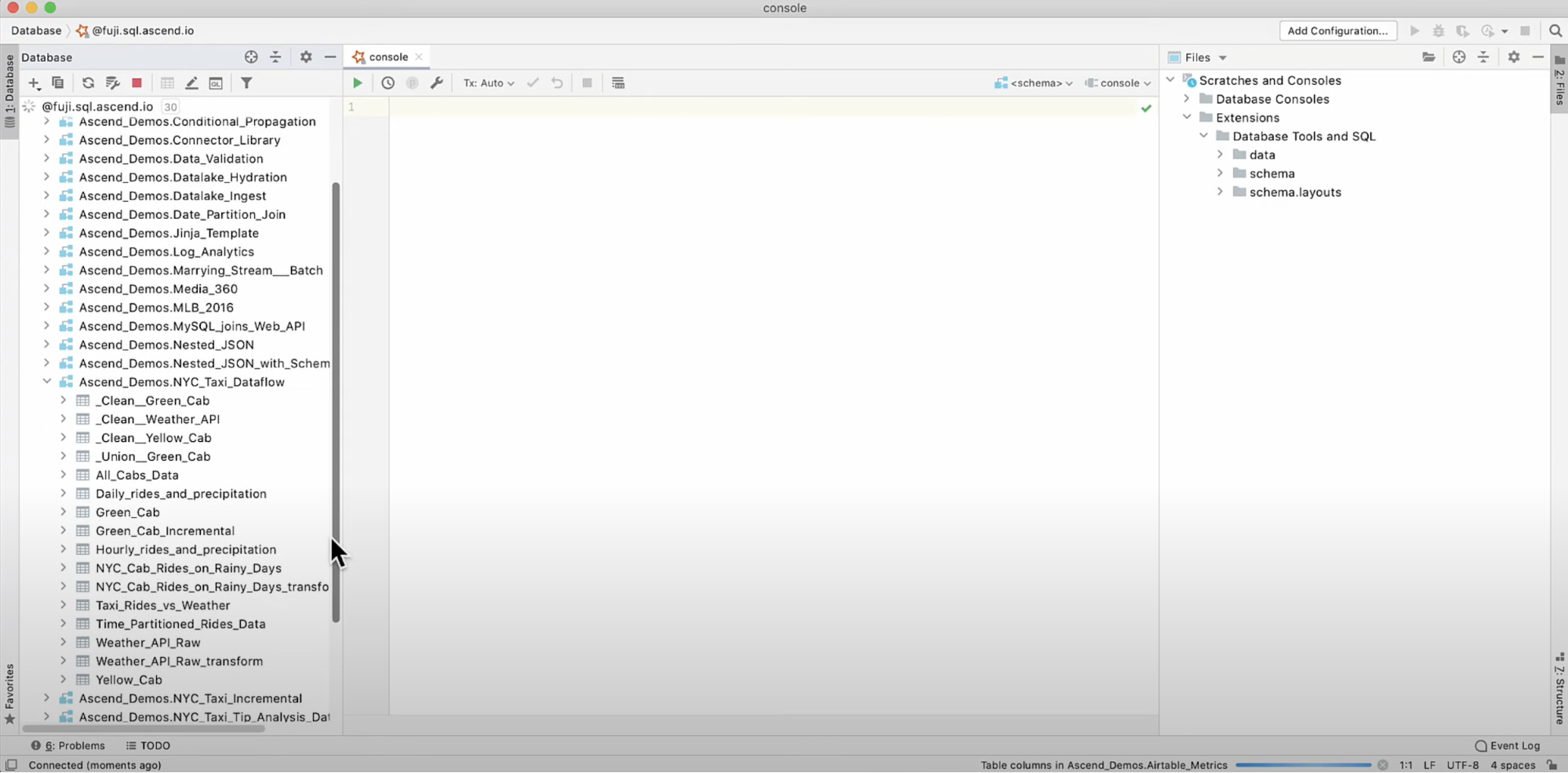1568x773 pixels.
Task: Open the table editor grid icon
Action: pyautogui.click(x=167, y=83)
